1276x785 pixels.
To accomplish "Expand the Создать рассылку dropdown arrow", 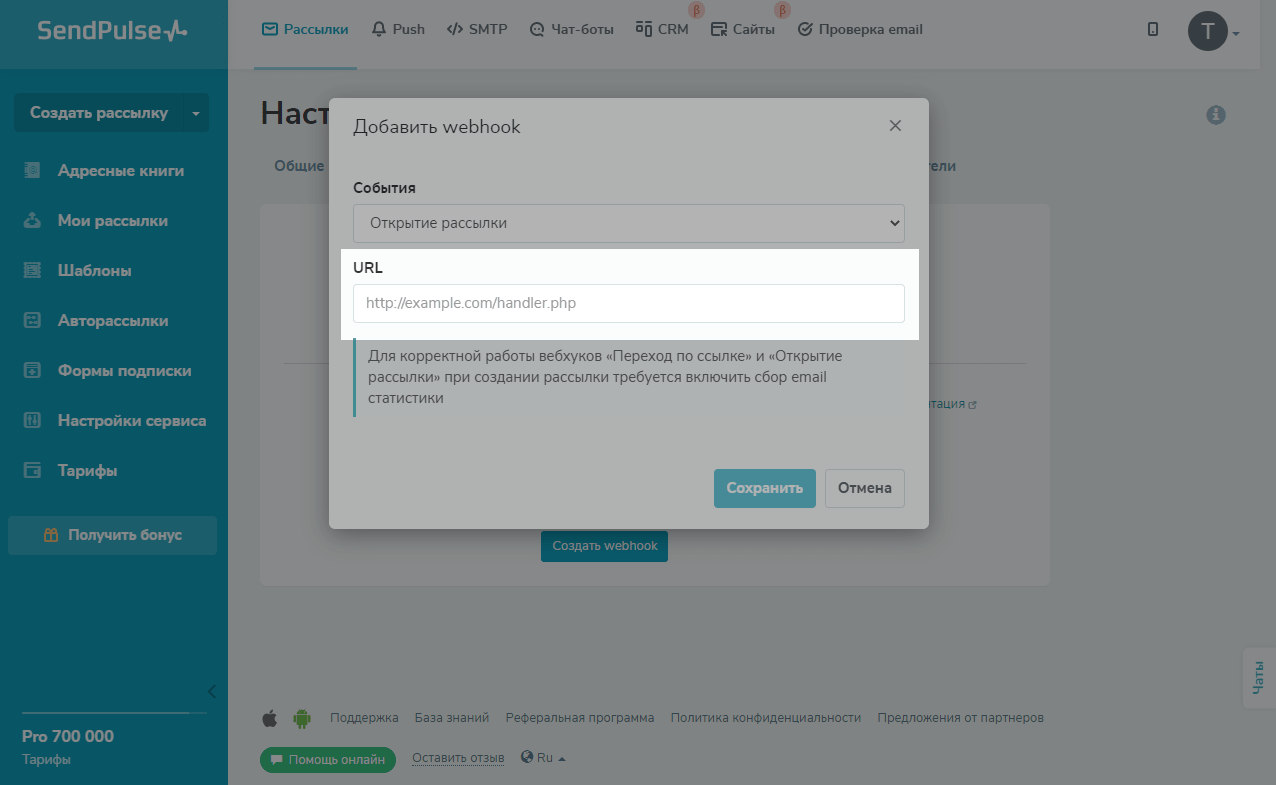I will pos(196,113).
